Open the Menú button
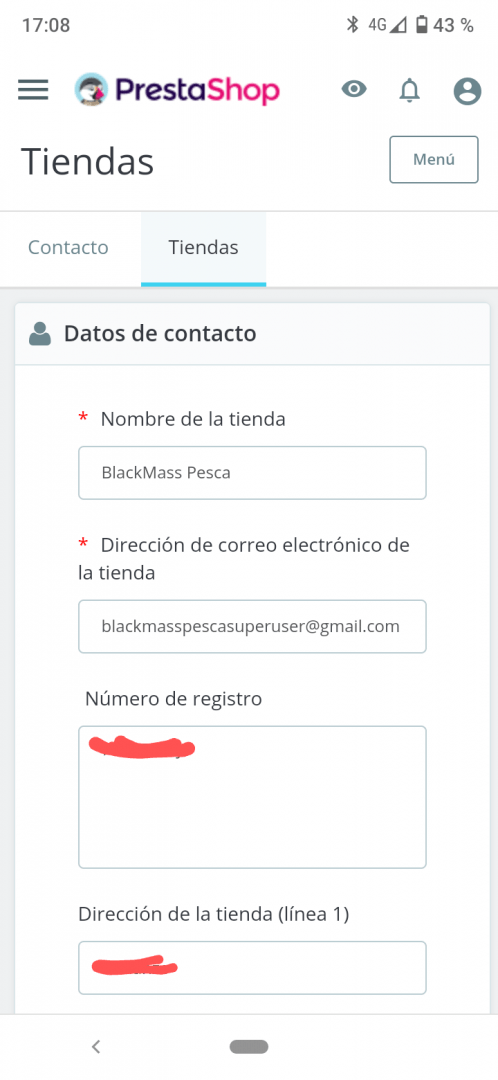 [x=434, y=160]
